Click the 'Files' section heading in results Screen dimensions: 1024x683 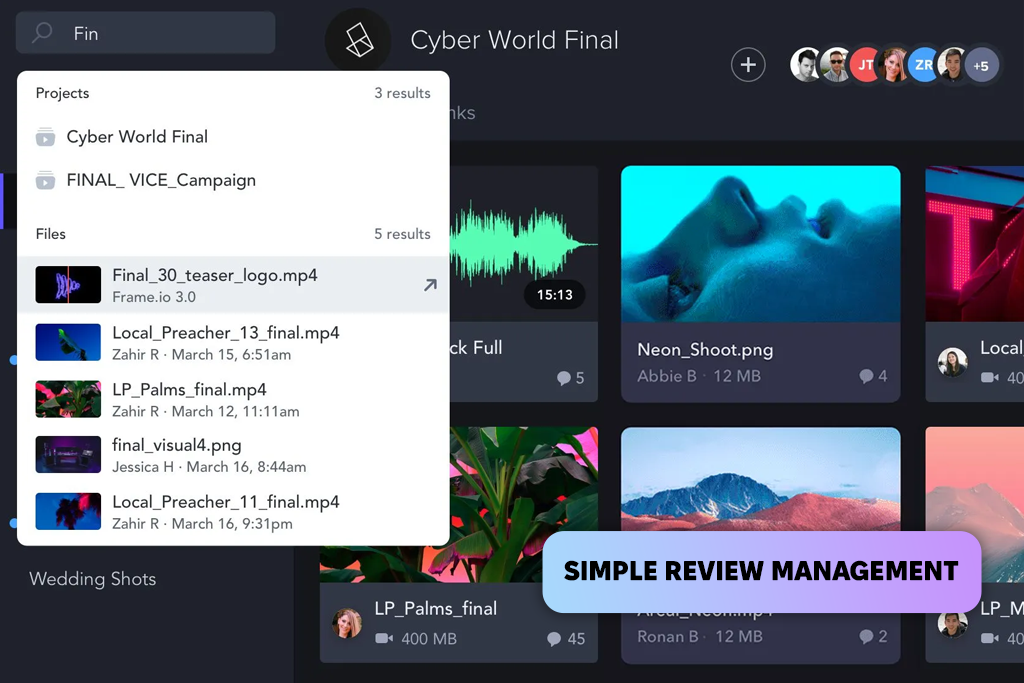click(50, 234)
